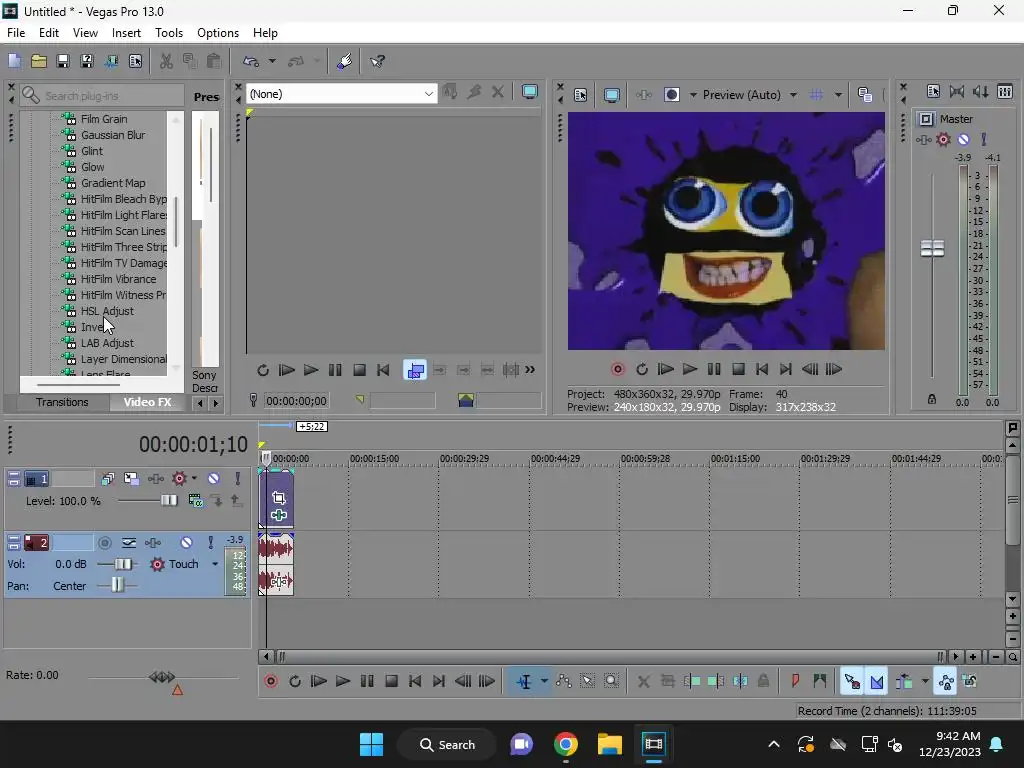Screen dimensions: 1024x768
Task: Switch to the Transitions tab
Action: (x=62, y=402)
